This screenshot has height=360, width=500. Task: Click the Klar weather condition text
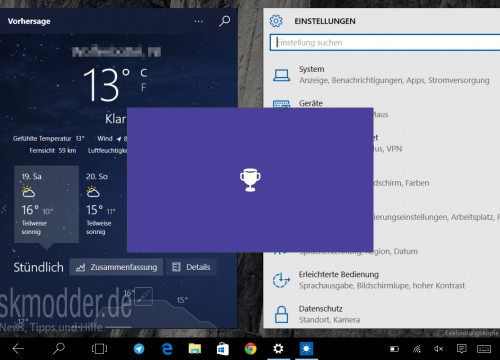pyautogui.click(x=115, y=119)
